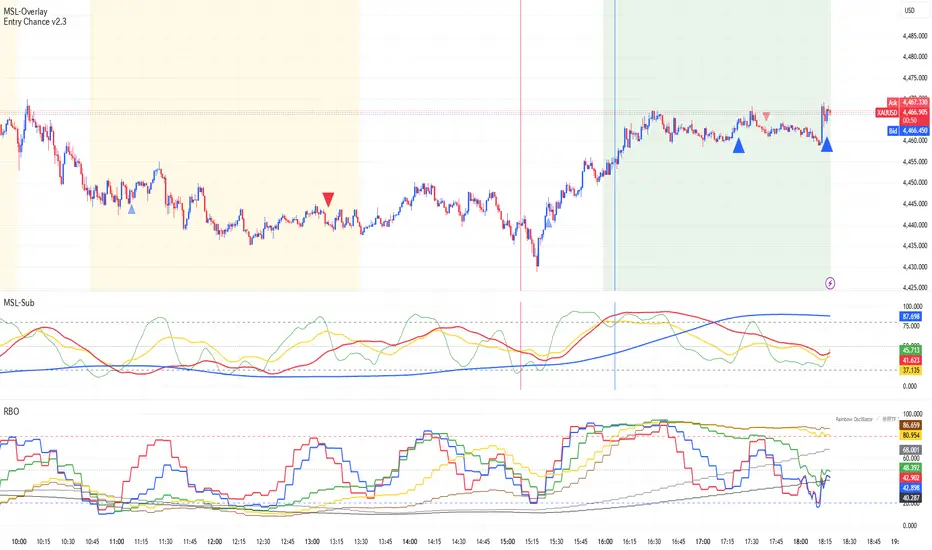Screen dimensions: 932x550
Task: Click the XAUUSD symbol price label
Action: (x=887, y=112)
